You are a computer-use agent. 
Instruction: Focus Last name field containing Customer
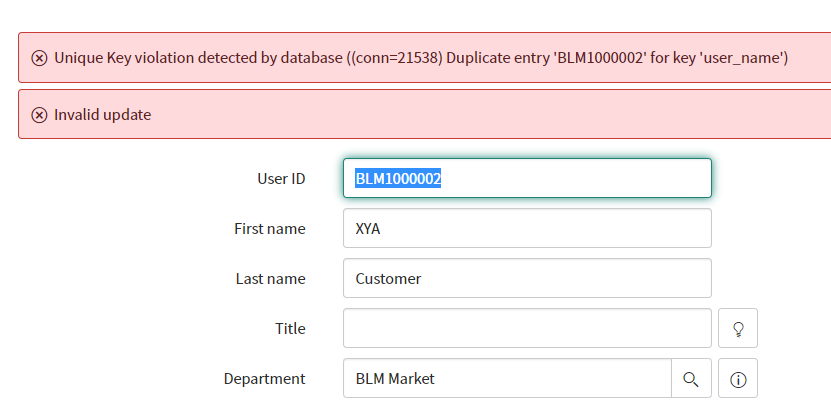(x=527, y=278)
